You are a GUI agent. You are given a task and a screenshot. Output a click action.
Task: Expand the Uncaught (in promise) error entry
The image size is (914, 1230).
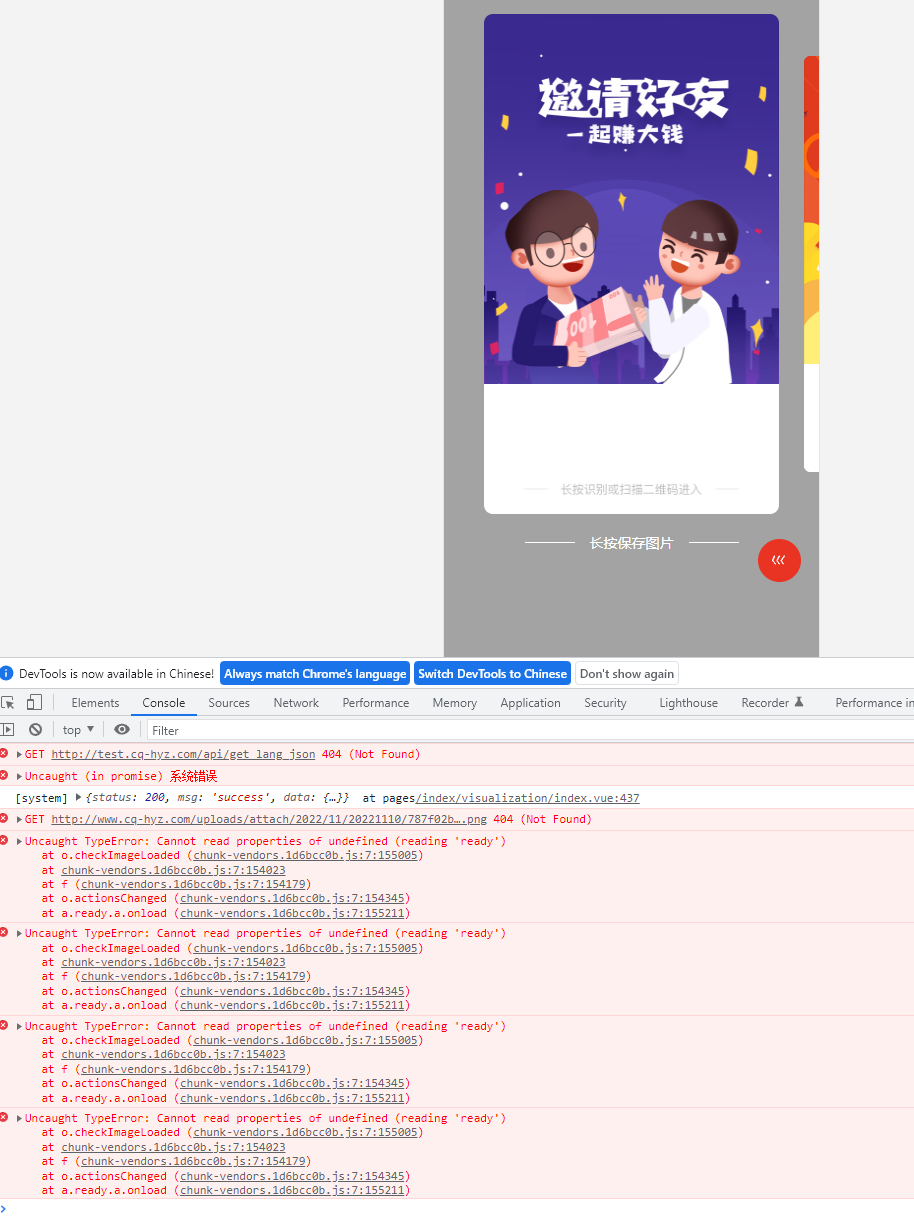pyautogui.click(x=19, y=776)
